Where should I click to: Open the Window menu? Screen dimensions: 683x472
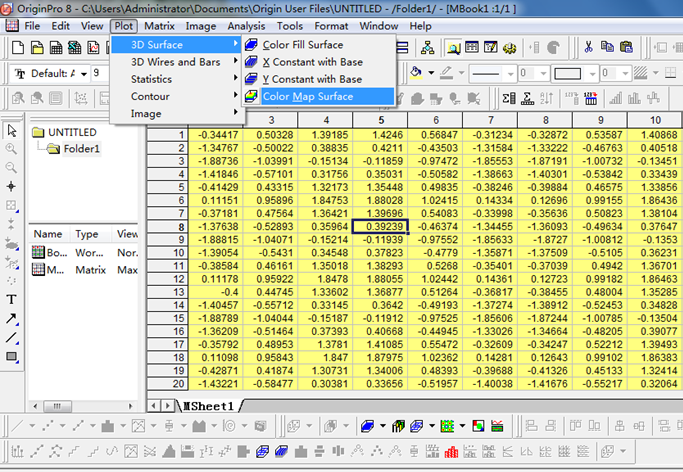(379, 26)
